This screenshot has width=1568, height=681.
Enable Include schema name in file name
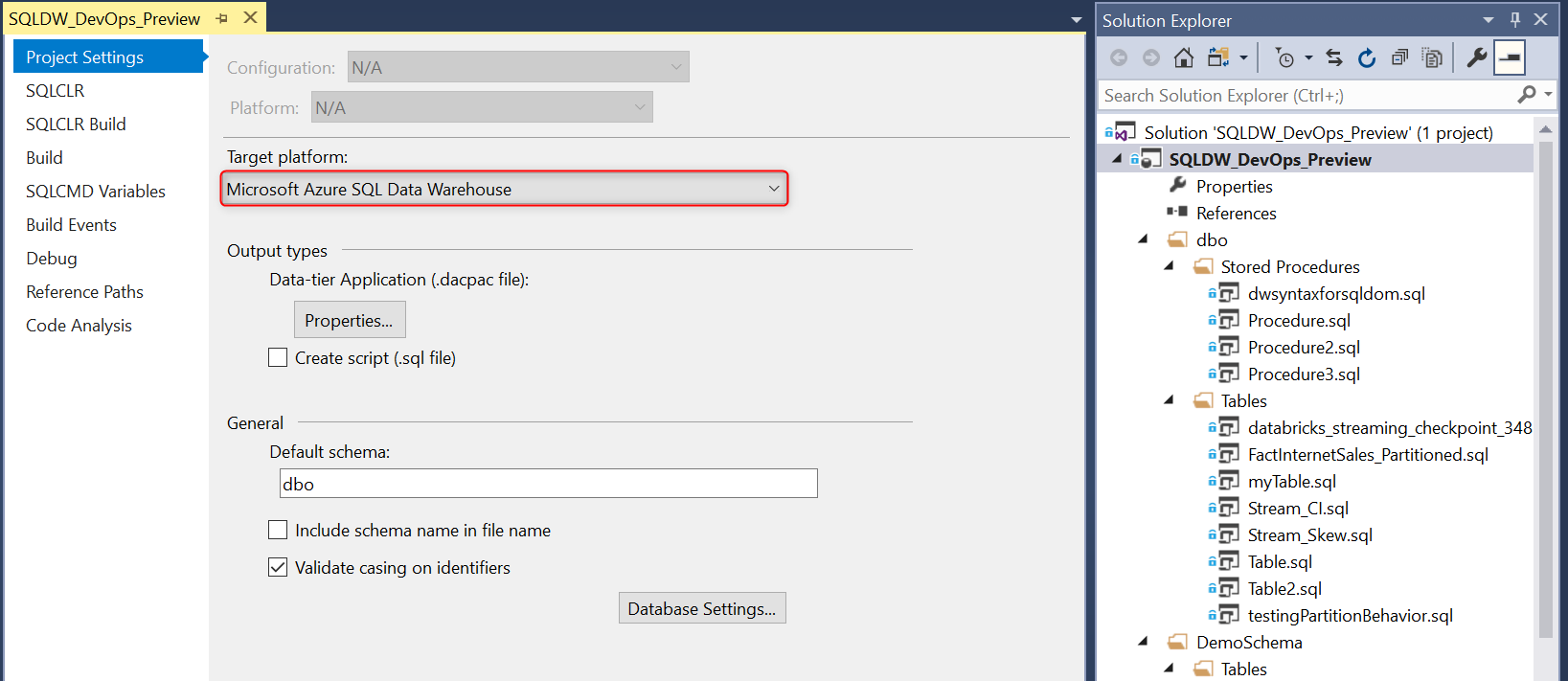(278, 530)
